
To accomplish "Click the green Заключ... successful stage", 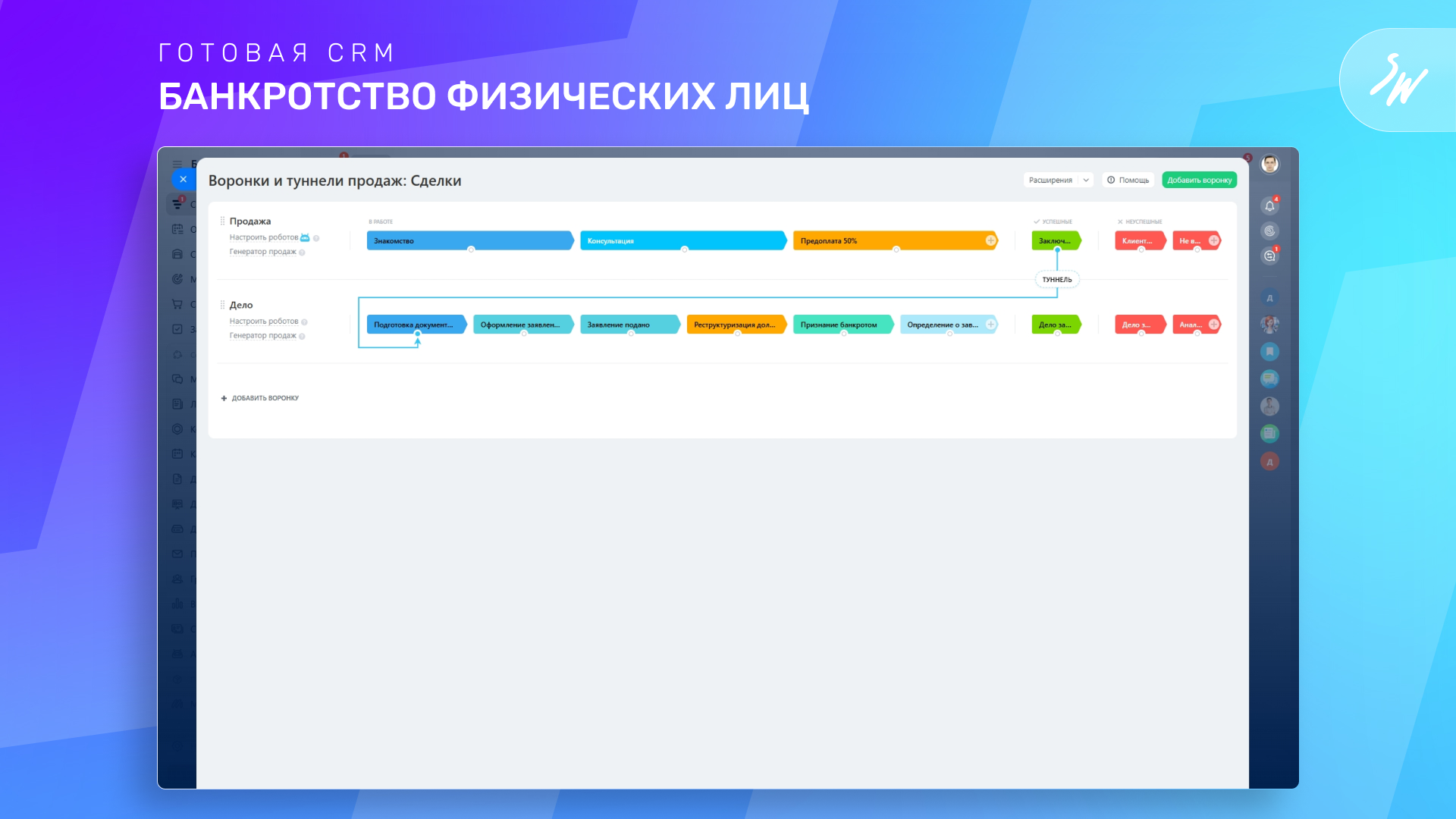I will pos(1055,240).
